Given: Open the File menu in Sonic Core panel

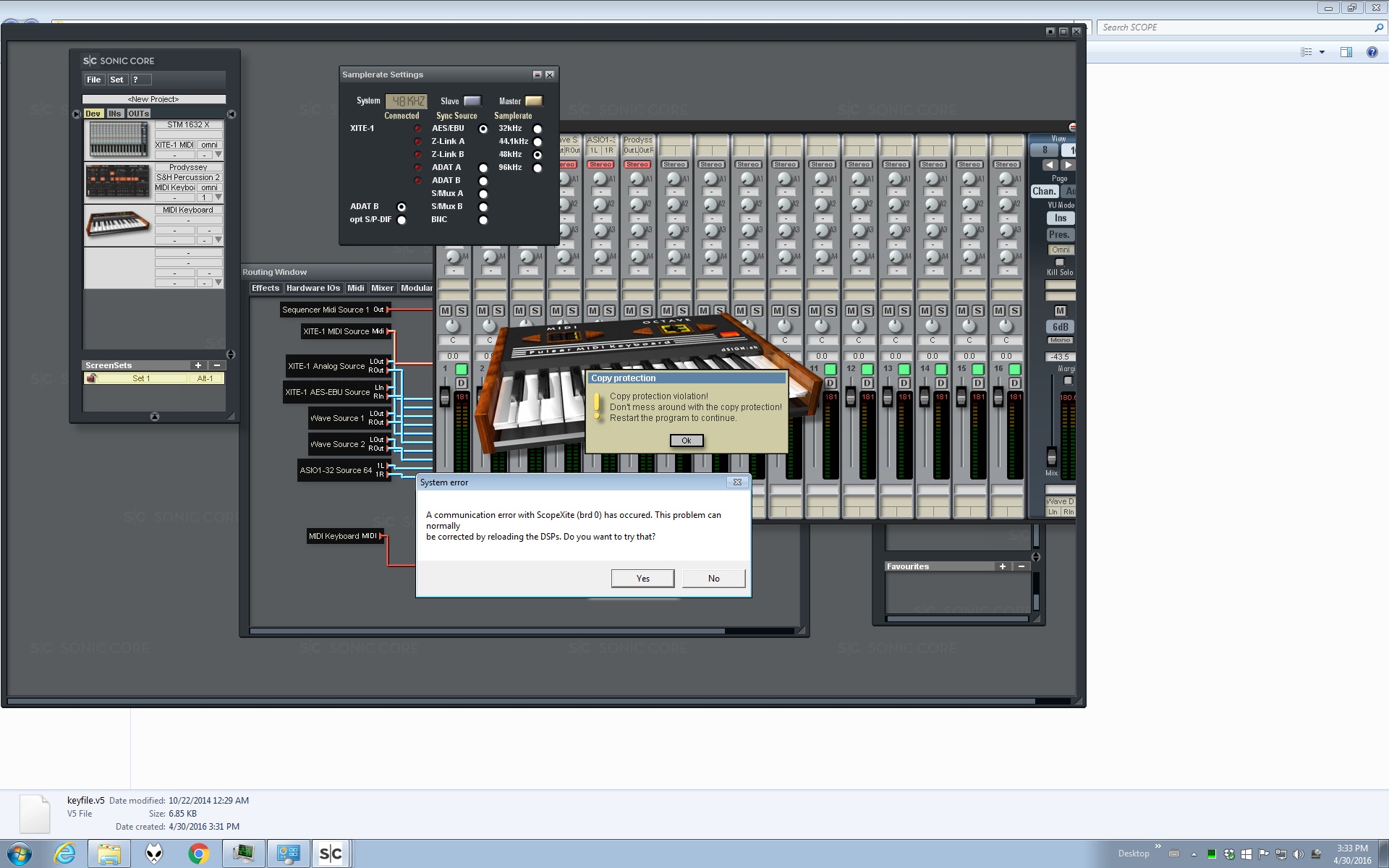Looking at the screenshot, I should [94, 80].
